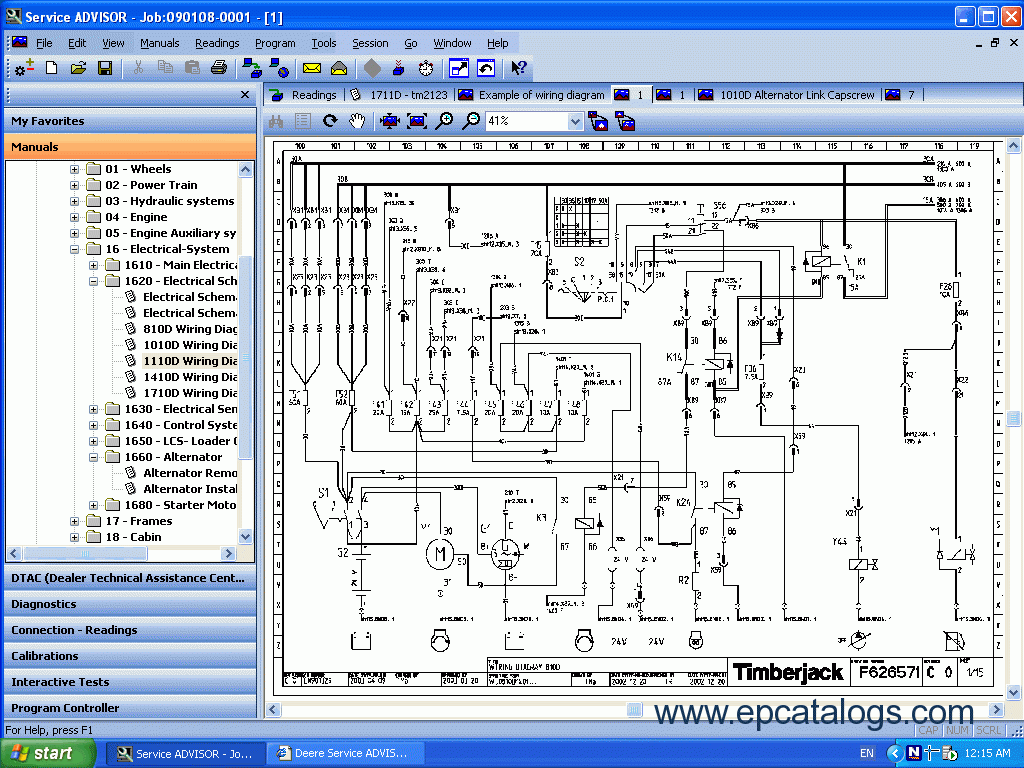Click the fit-width image icon
This screenshot has width=1024, height=768.
(389, 121)
